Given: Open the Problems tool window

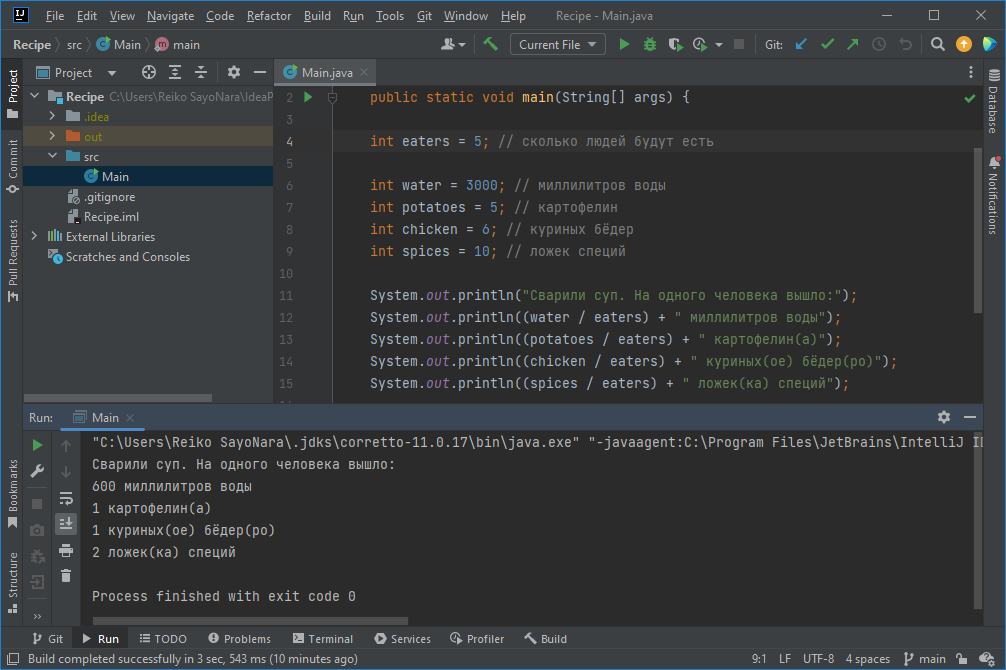Looking at the screenshot, I should point(240,638).
